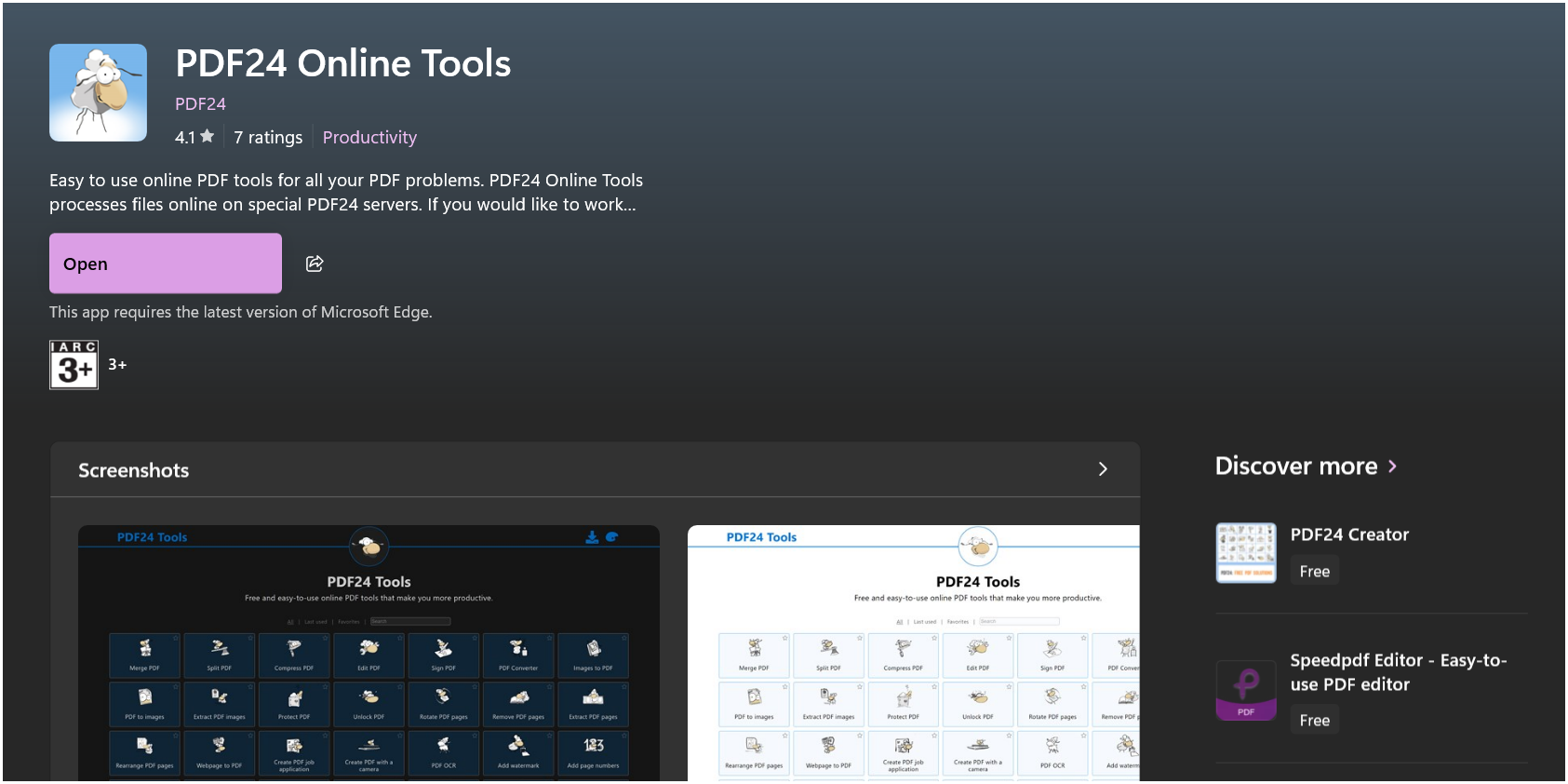Expand the Screenshots section chevron

pyautogui.click(x=1103, y=469)
